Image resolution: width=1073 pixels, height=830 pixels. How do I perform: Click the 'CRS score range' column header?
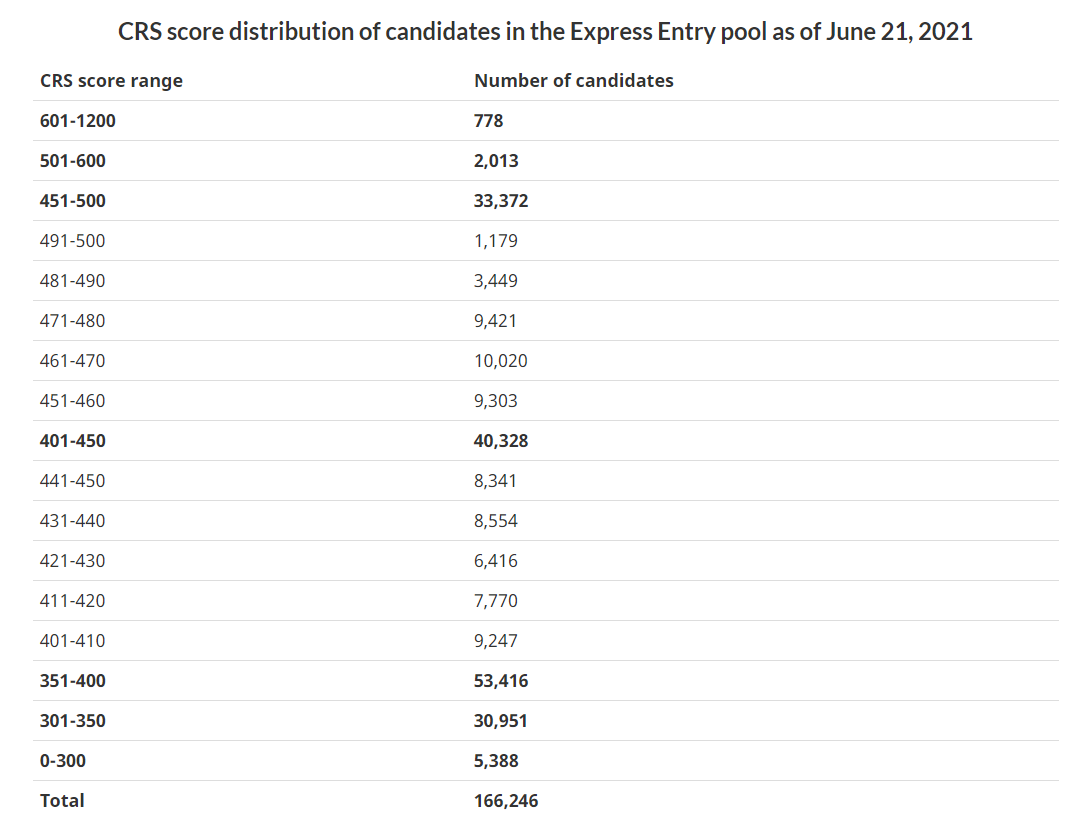click(111, 81)
